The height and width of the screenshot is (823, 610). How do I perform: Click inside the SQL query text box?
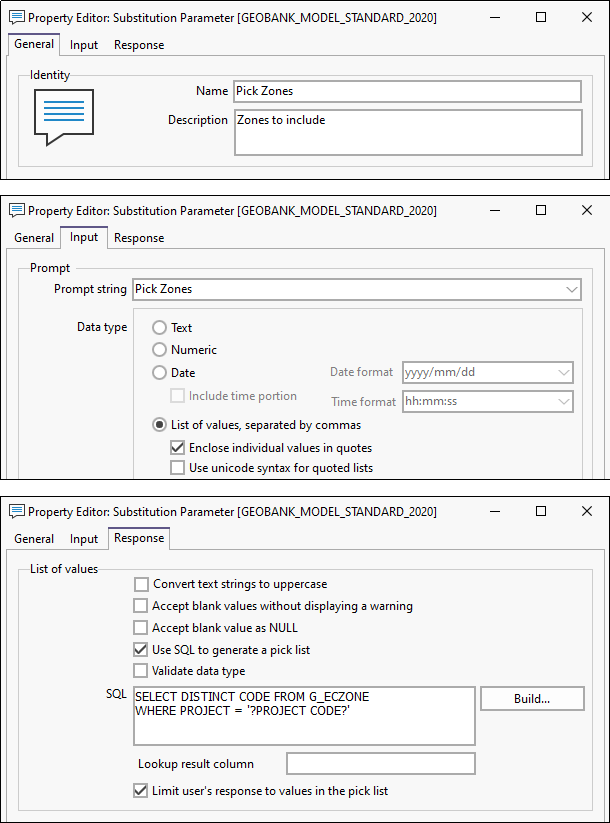304,715
